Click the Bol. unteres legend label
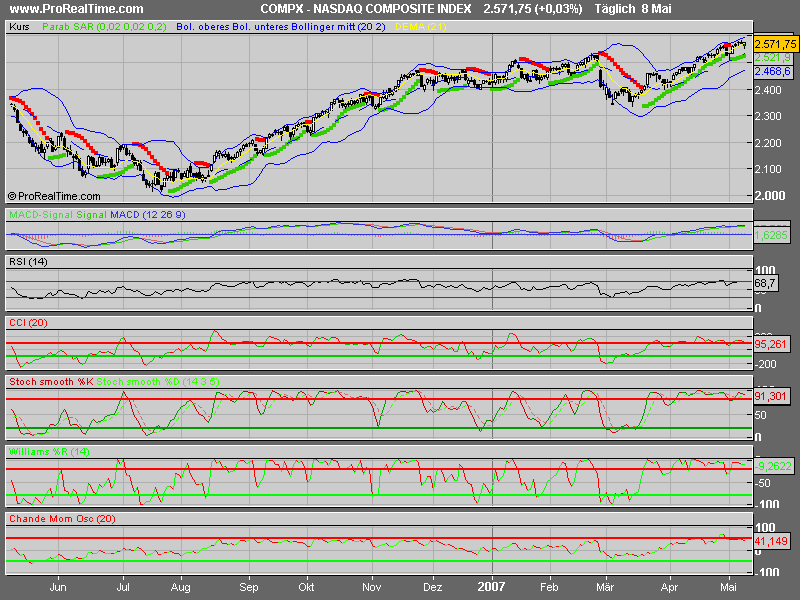The height and width of the screenshot is (600, 800). pos(260,27)
